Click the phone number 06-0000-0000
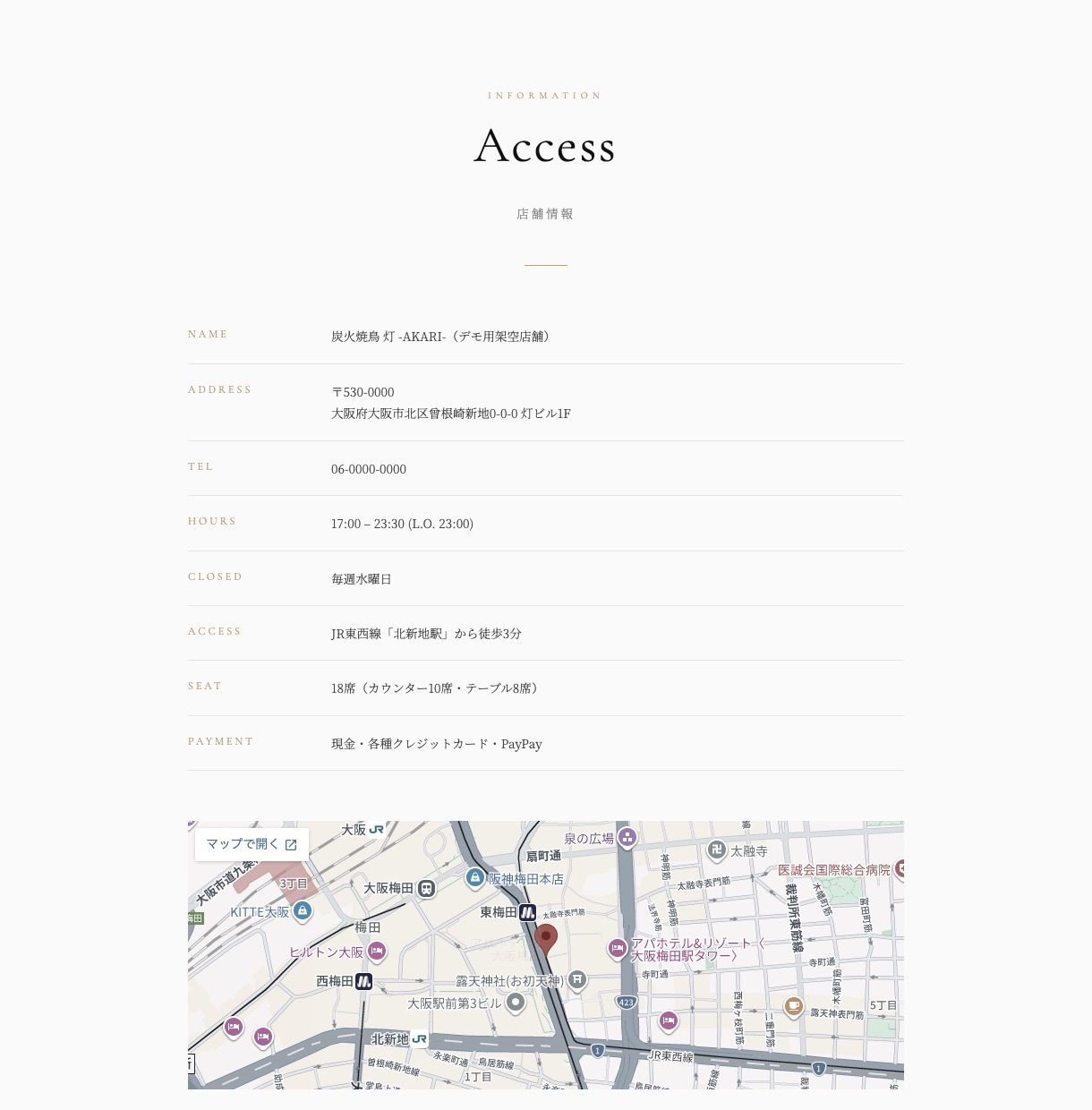1092x1110 pixels. coord(369,469)
